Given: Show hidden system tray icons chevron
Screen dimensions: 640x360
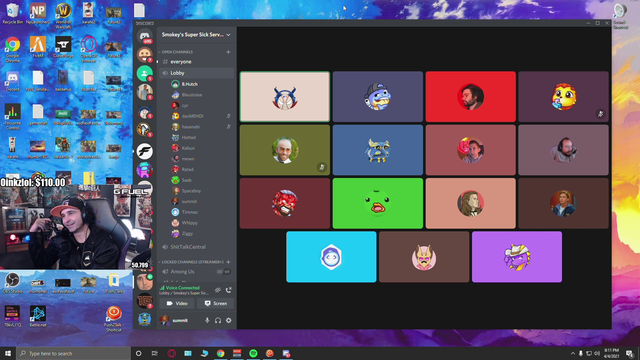Looking at the screenshot, I should [573, 353].
